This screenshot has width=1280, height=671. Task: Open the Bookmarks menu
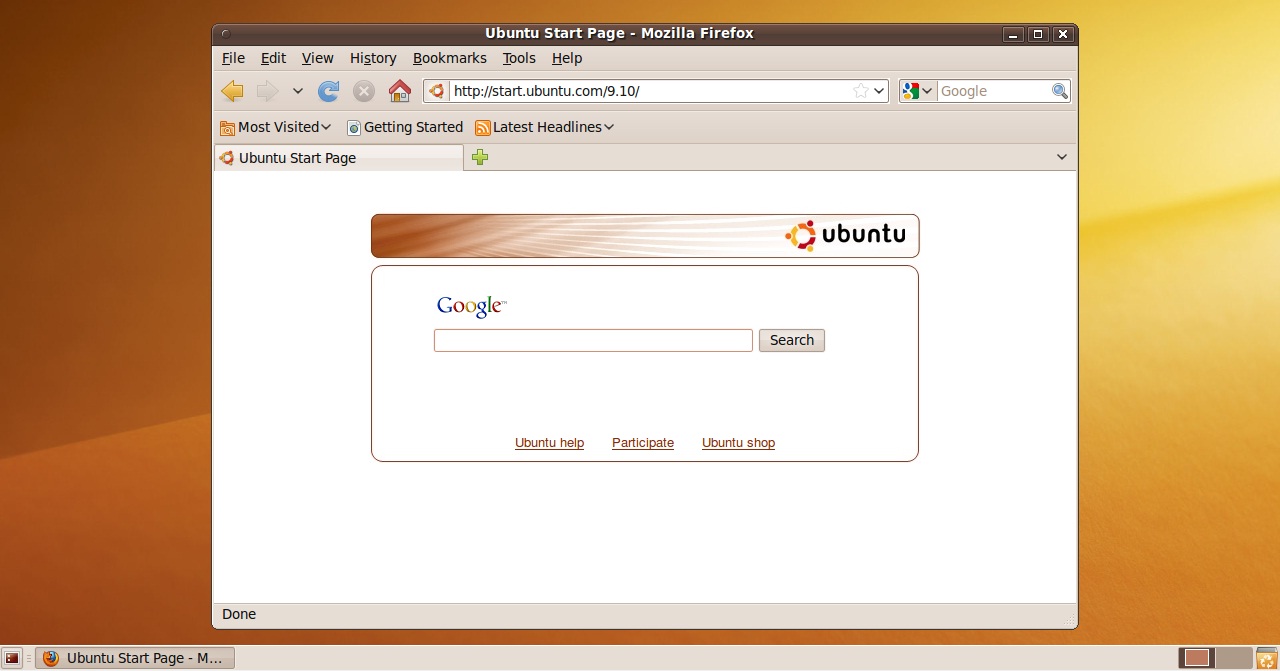[x=450, y=58]
